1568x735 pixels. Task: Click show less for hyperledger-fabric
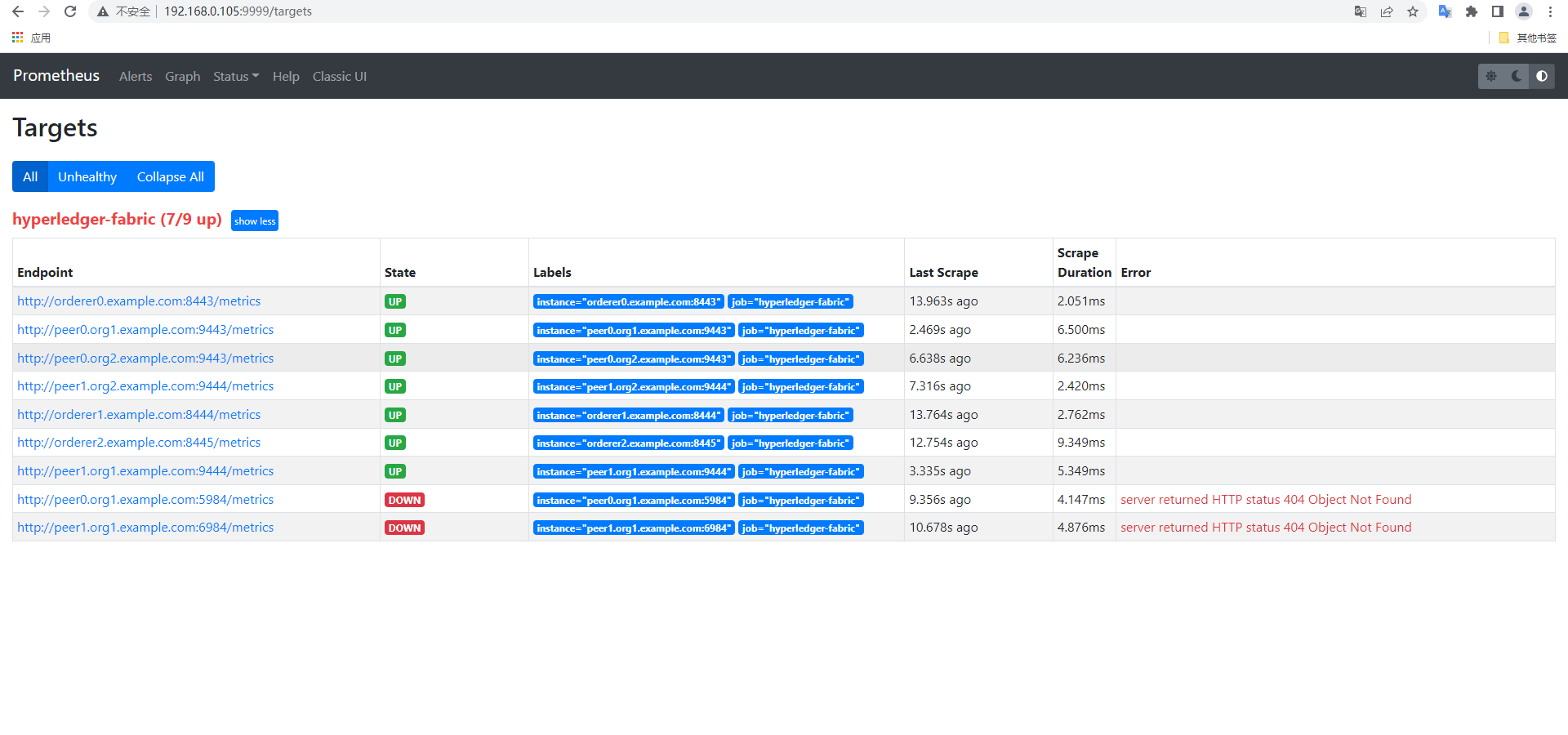[255, 221]
